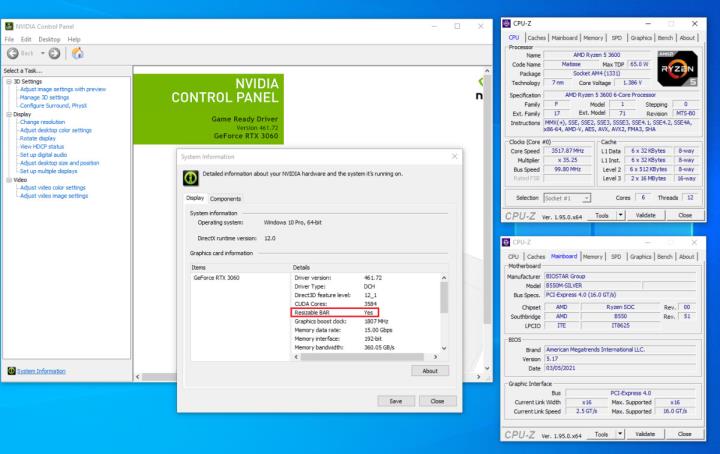Open Set up digital audio
Image resolution: width=720 pixels, height=454 pixels.
pyautogui.click(x=43, y=155)
